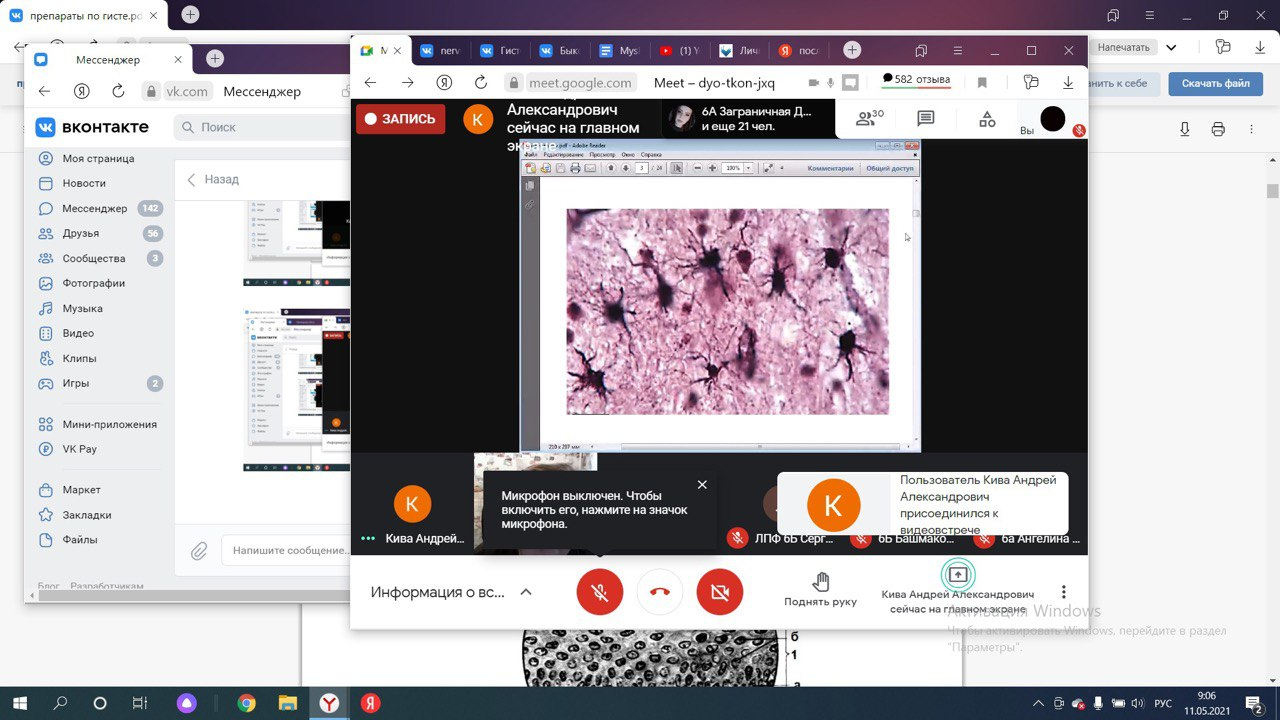Click the VK Поиск search field
The height and width of the screenshot is (720, 1280).
pos(262,127)
